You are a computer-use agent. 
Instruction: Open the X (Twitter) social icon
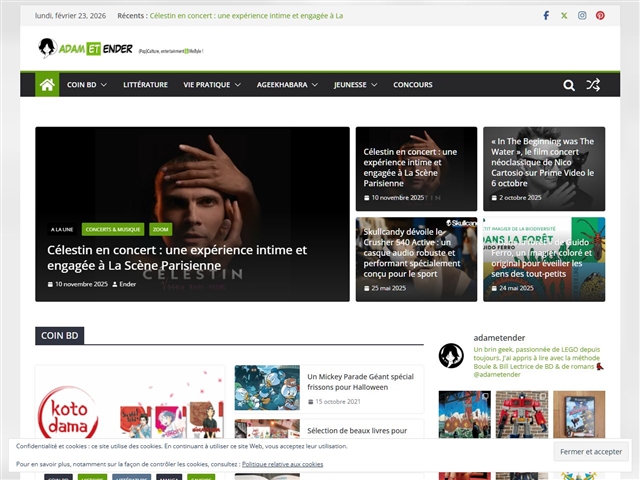point(564,16)
